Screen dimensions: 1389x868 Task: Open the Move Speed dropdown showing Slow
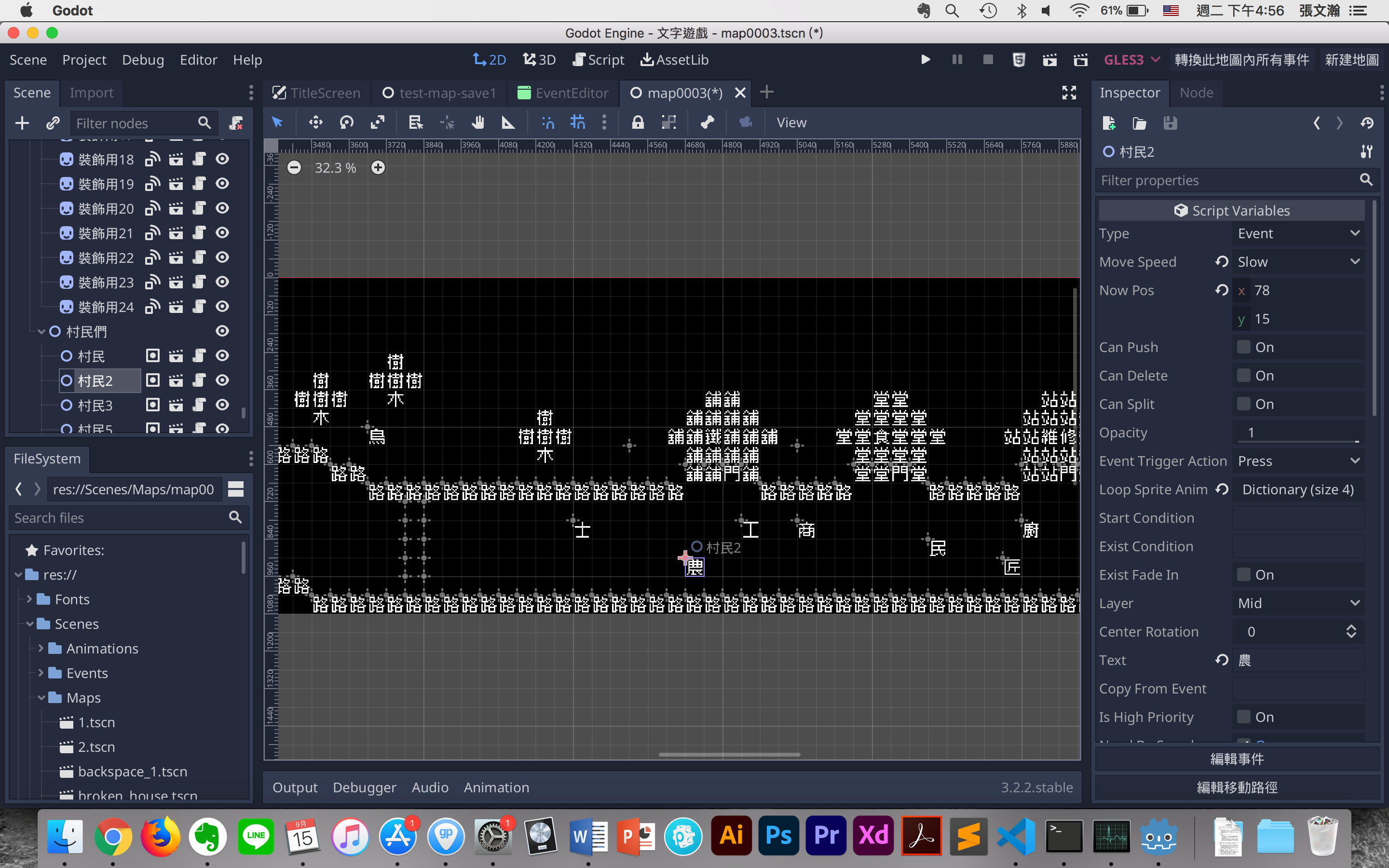[x=1298, y=262]
